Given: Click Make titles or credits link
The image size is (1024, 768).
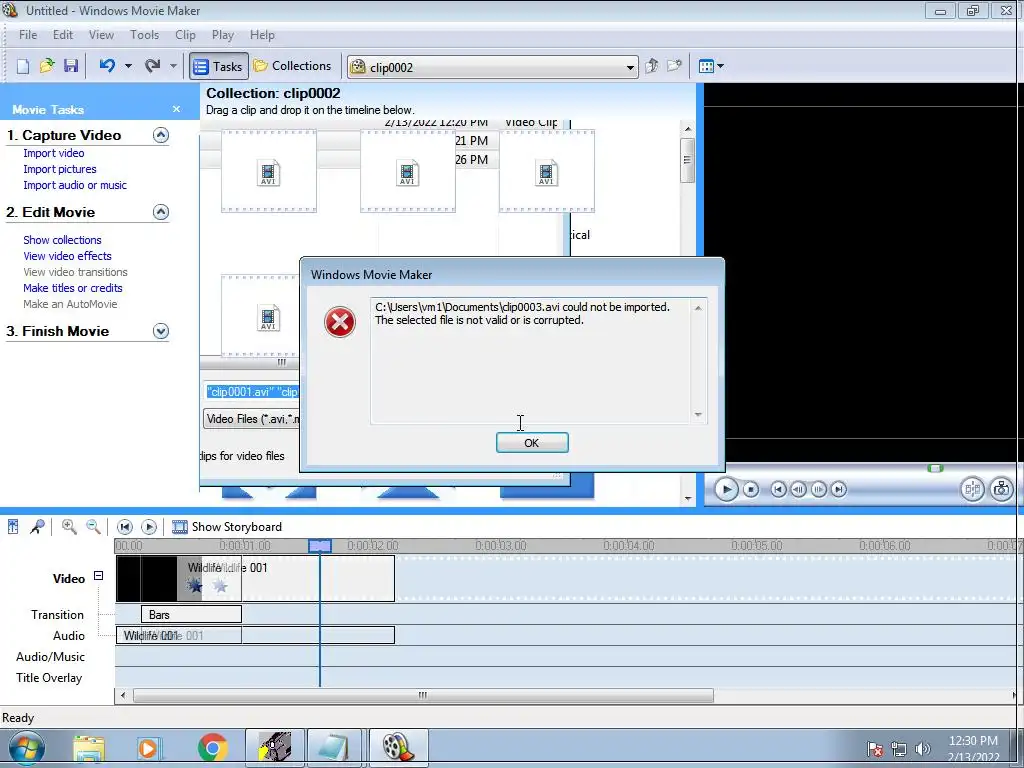Looking at the screenshot, I should (x=72, y=288).
